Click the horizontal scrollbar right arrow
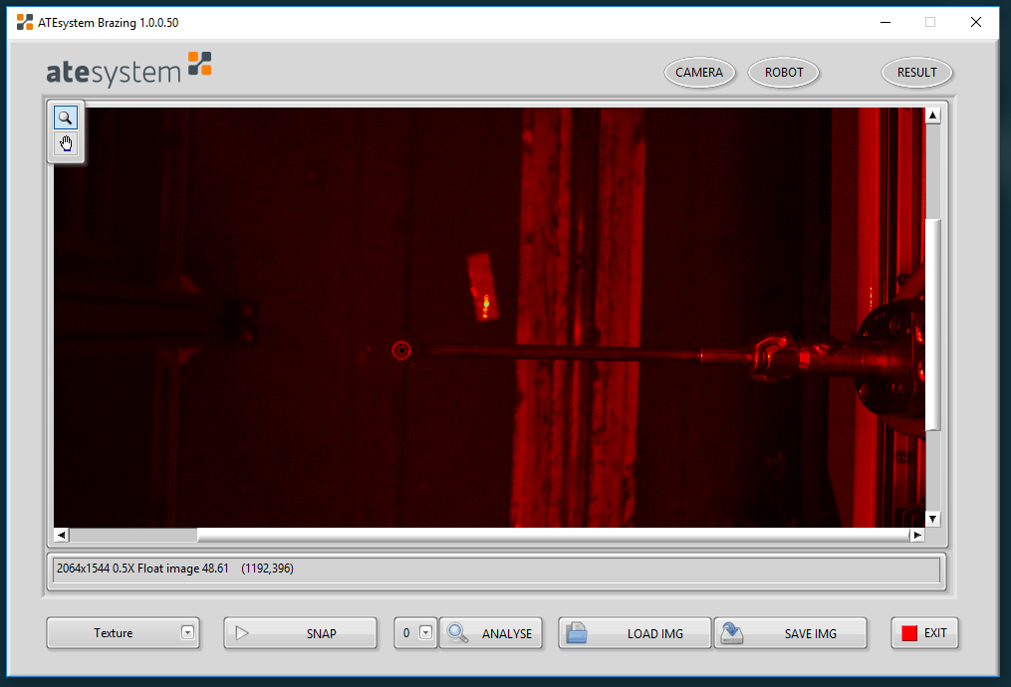Image resolution: width=1011 pixels, height=687 pixels. pyautogui.click(x=917, y=535)
